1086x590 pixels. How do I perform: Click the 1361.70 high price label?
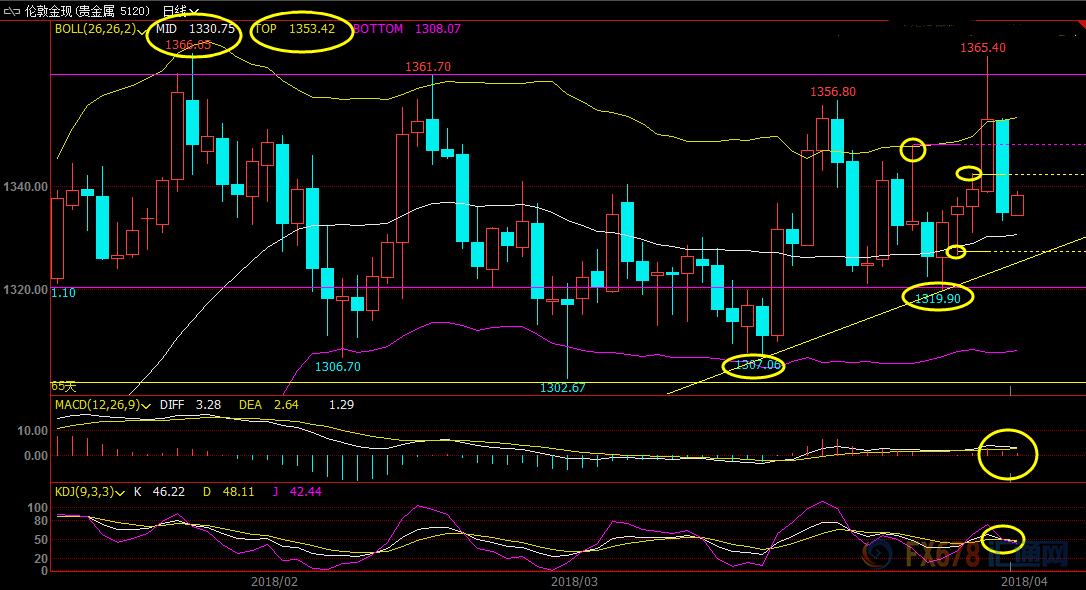click(428, 67)
